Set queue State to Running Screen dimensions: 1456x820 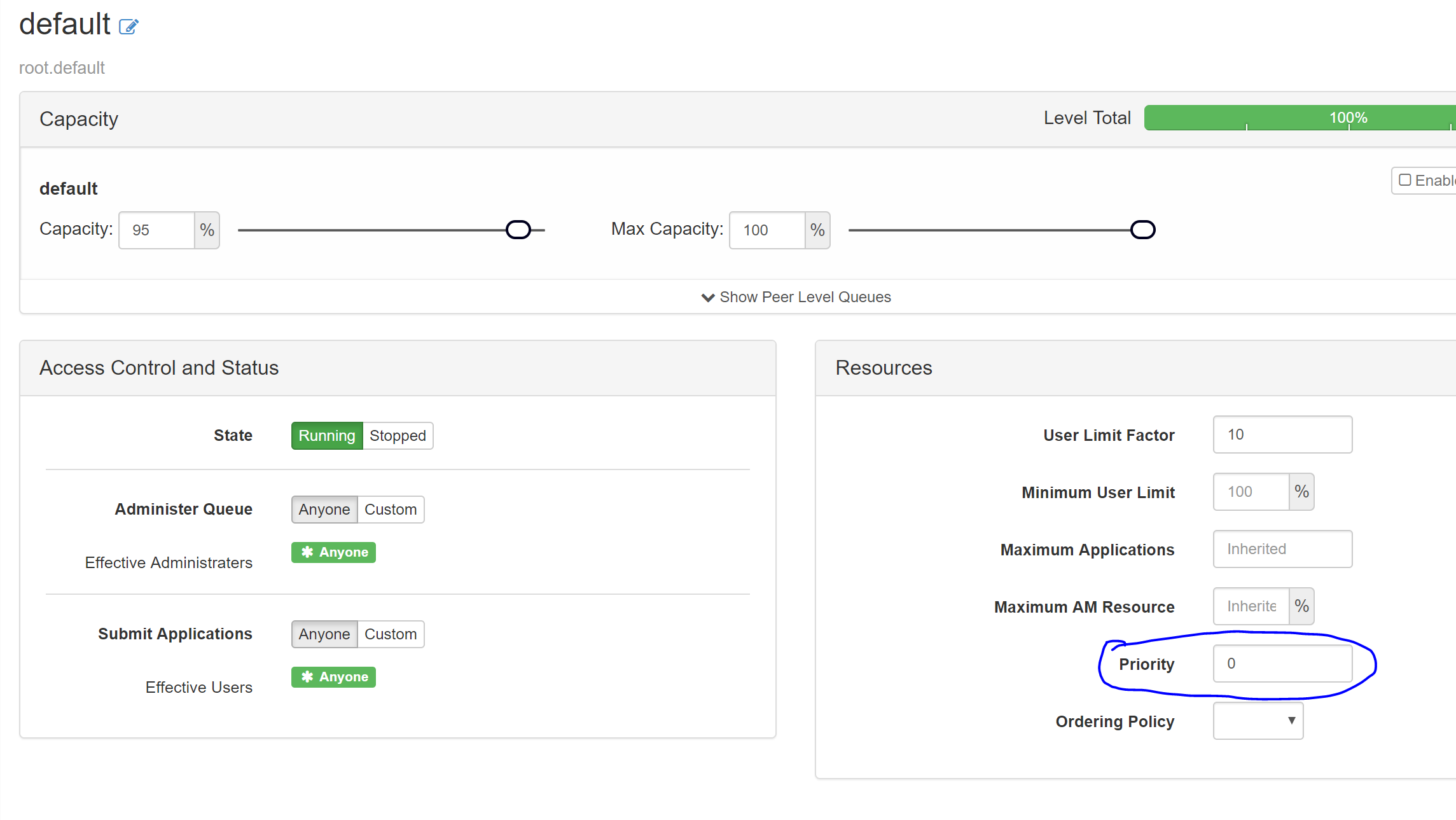pos(327,436)
